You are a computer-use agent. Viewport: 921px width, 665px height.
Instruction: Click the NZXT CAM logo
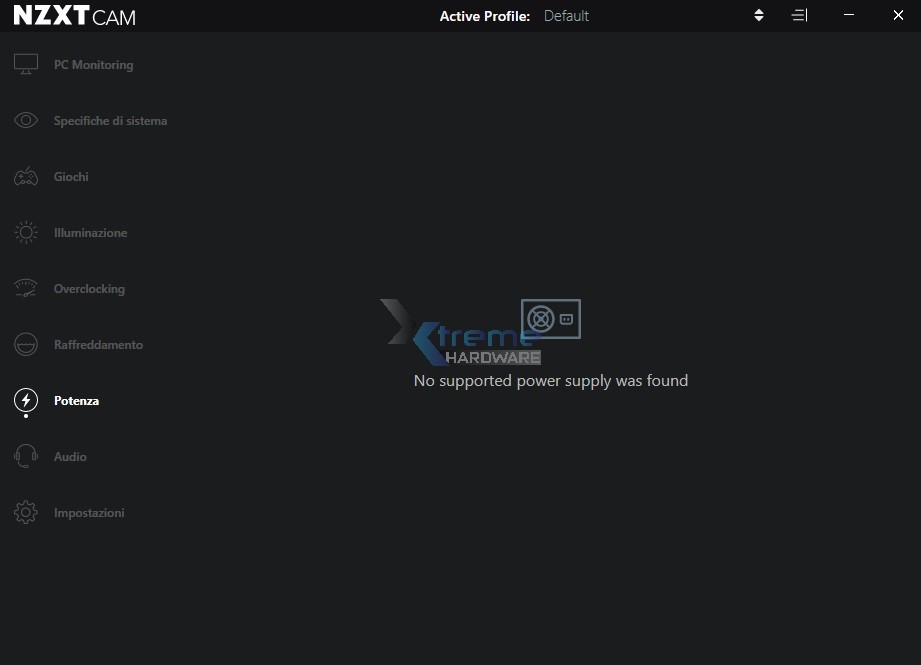point(74,16)
